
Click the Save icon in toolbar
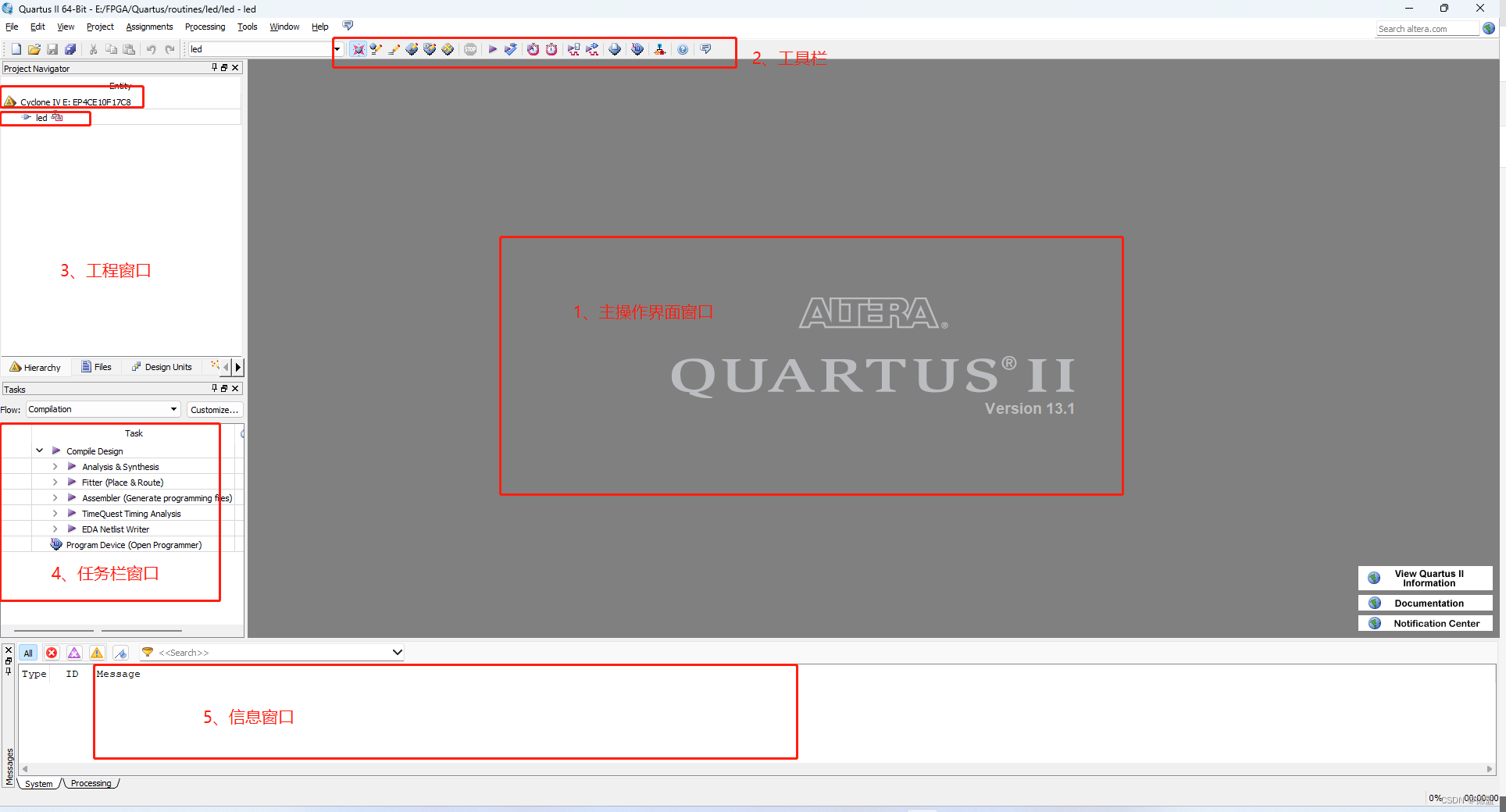pos(52,49)
